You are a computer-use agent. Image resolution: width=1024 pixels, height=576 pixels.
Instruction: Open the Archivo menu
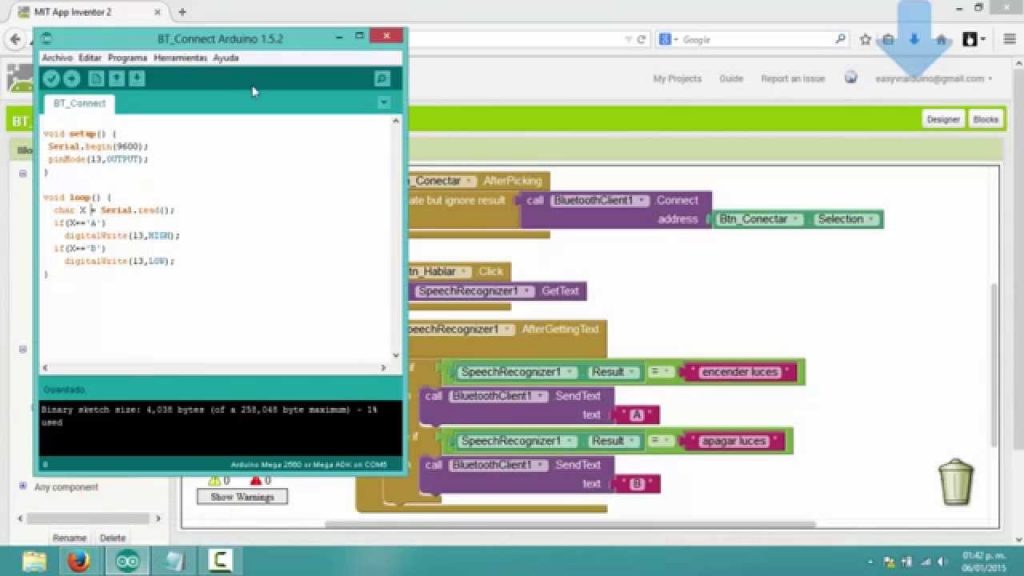click(x=57, y=57)
